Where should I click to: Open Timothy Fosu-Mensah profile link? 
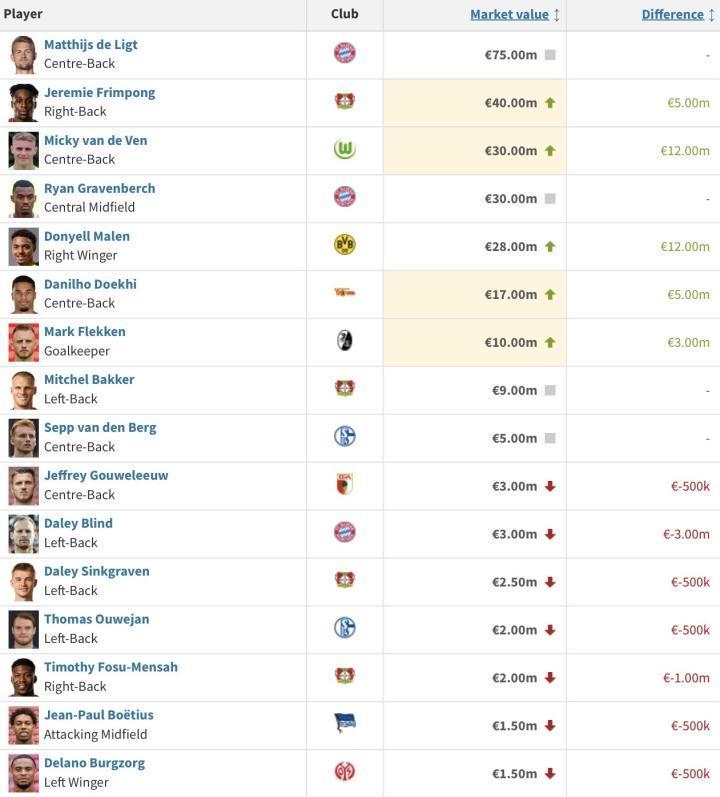click(110, 667)
